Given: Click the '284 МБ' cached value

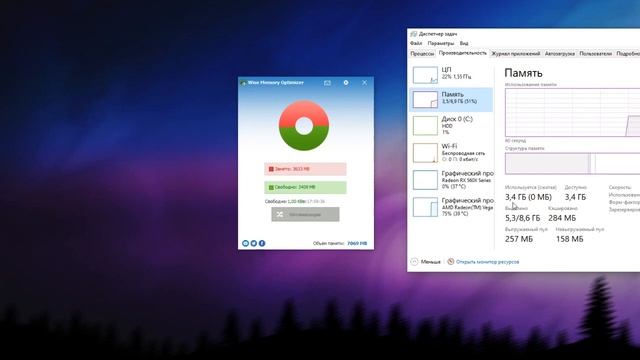Looking at the screenshot, I should (x=562, y=218).
